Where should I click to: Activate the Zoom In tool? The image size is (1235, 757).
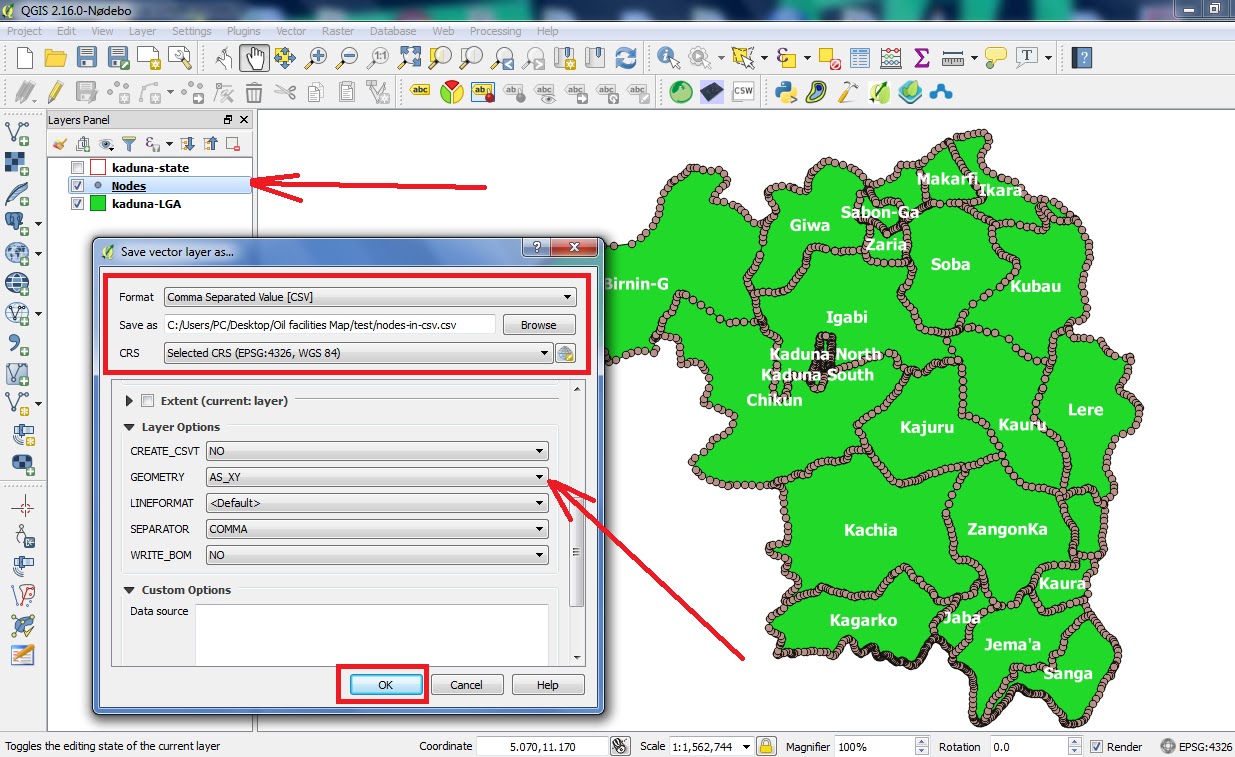coord(315,58)
